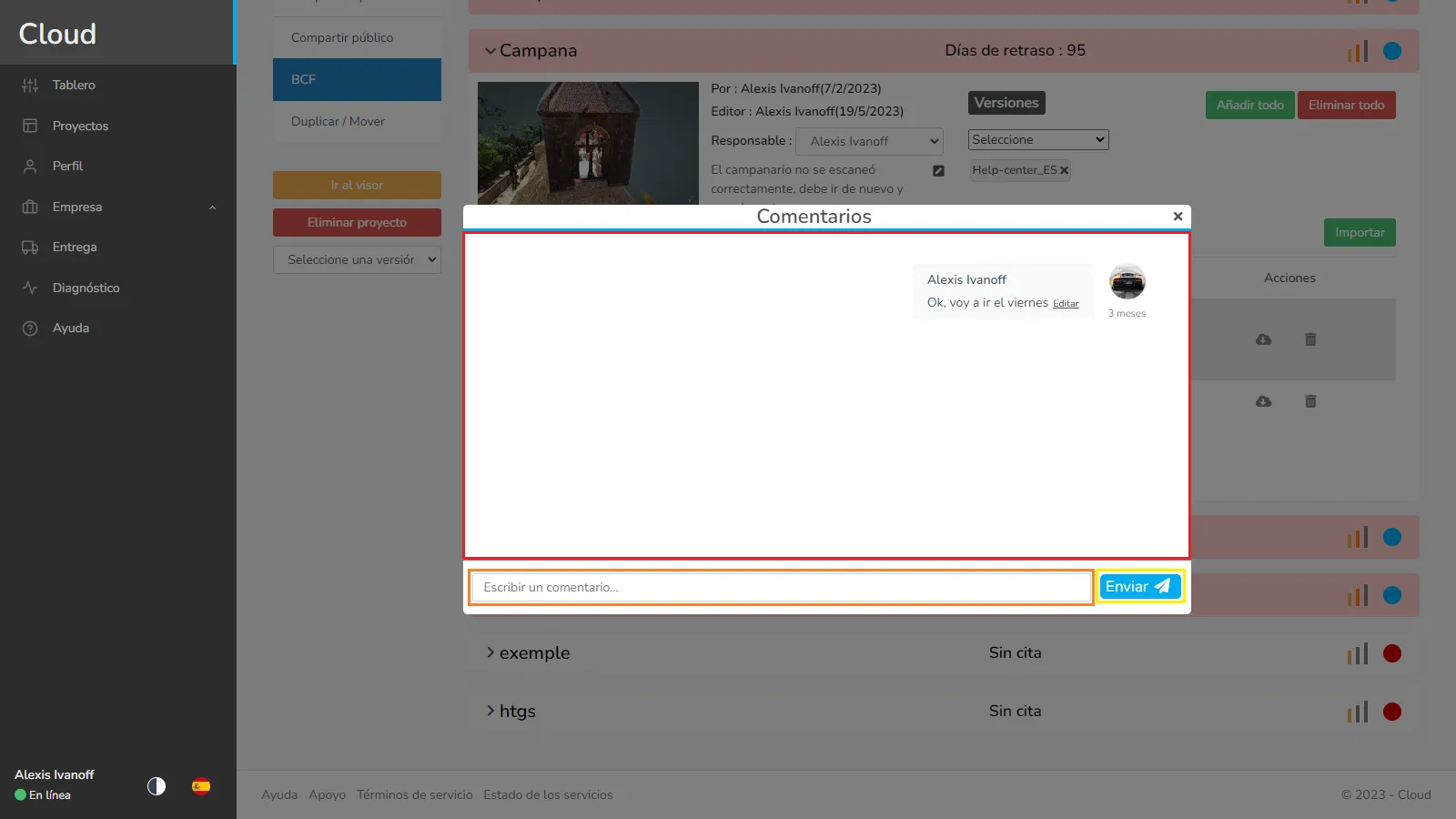The width and height of the screenshot is (1456, 819).
Task: Open htgs priority bars icon
Action: (1358, 712)
